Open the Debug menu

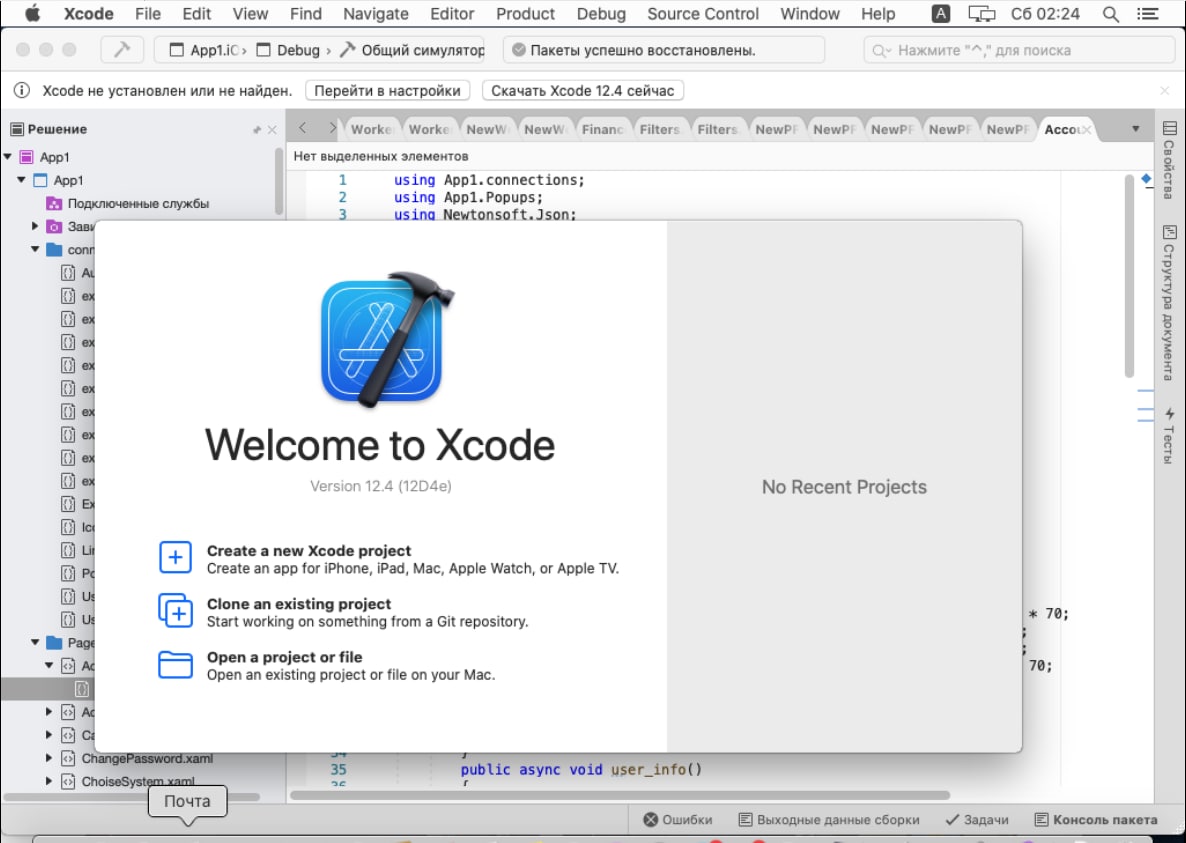pyautogui.click(x=601, y=14)
